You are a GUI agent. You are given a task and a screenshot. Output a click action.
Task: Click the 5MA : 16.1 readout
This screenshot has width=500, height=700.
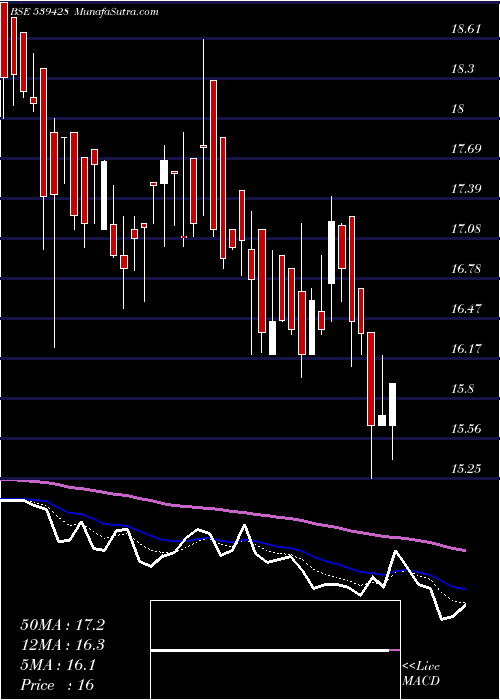[58, 665]
